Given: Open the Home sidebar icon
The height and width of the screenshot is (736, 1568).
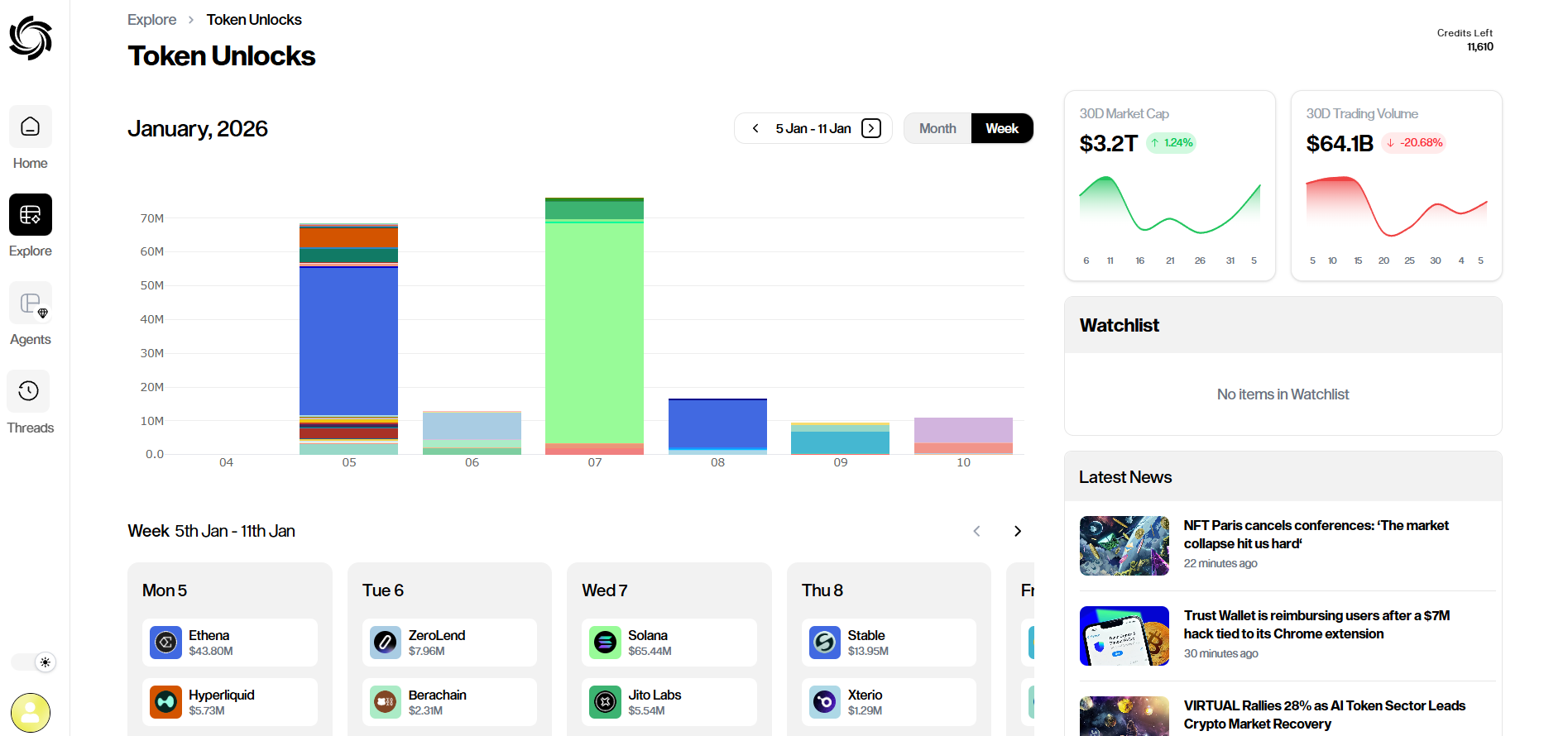Looking at the screenshot, I should [31, 127].
